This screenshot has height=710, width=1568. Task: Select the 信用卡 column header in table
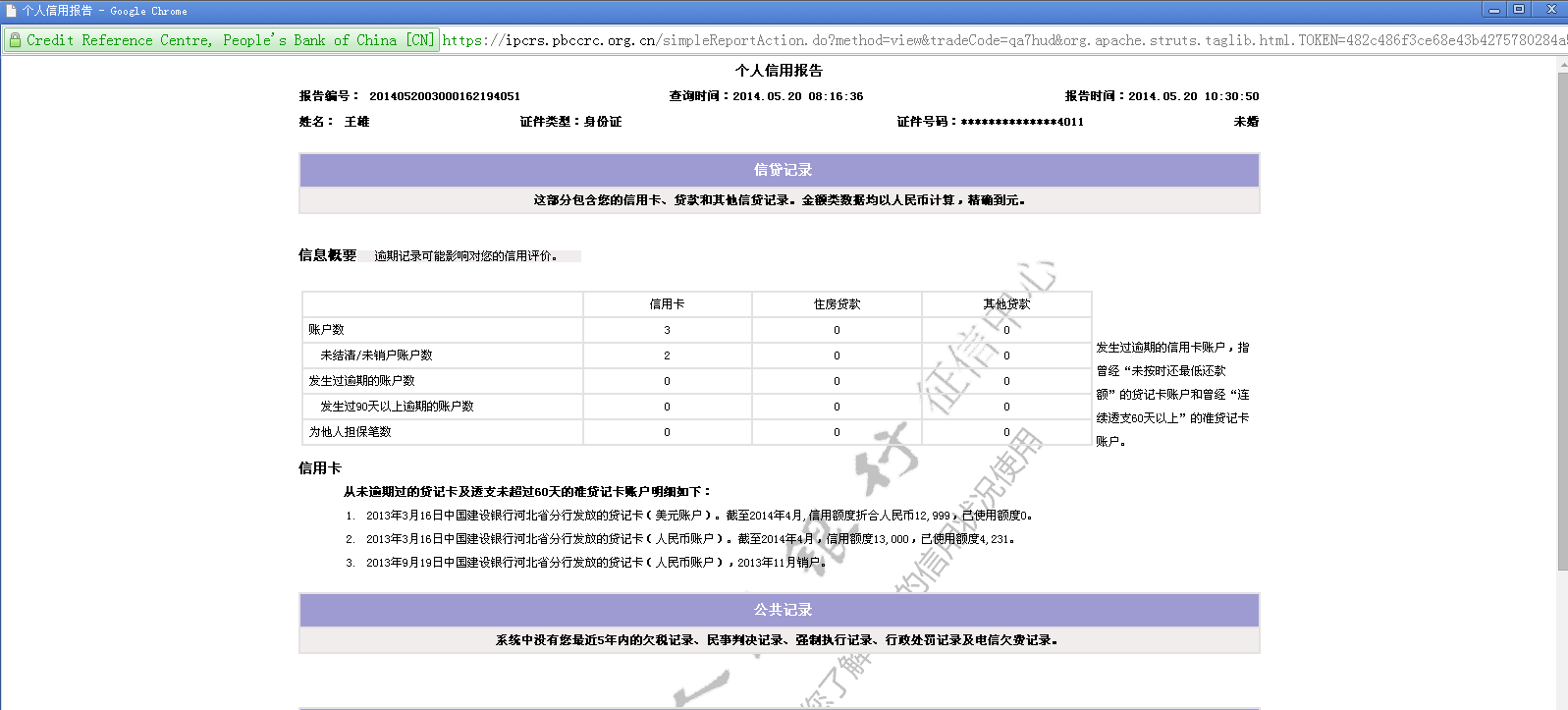coord(667,304)
